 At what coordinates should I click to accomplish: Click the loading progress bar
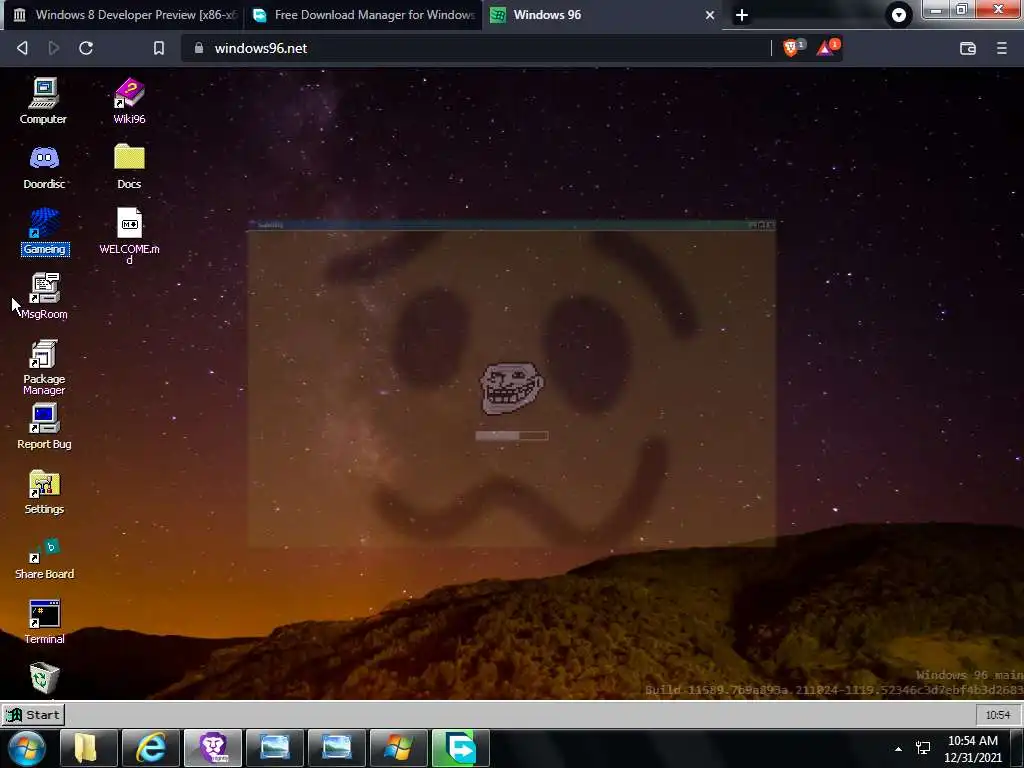[511, 436]
